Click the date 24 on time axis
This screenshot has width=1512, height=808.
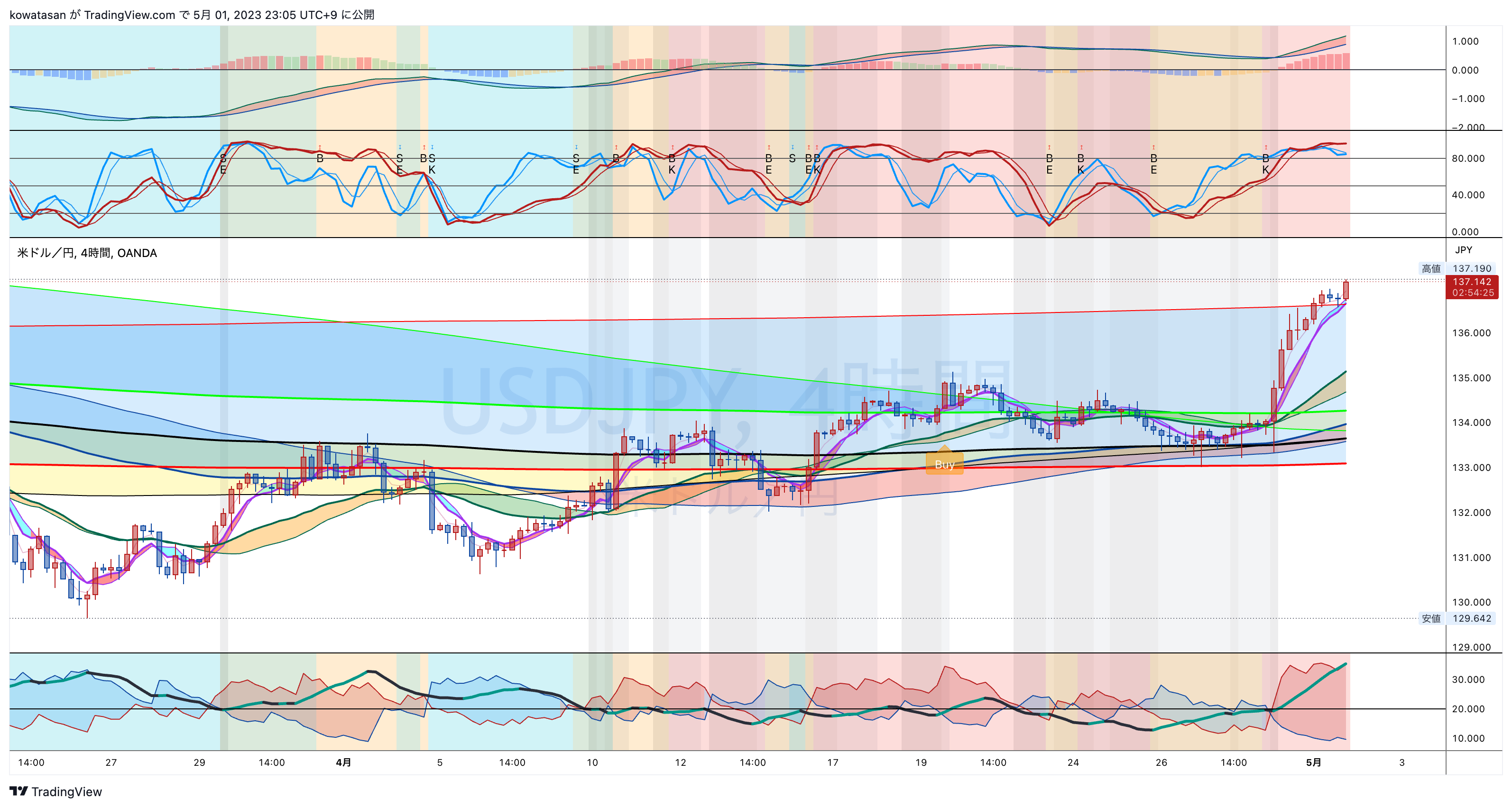[x=1073, y=762]
